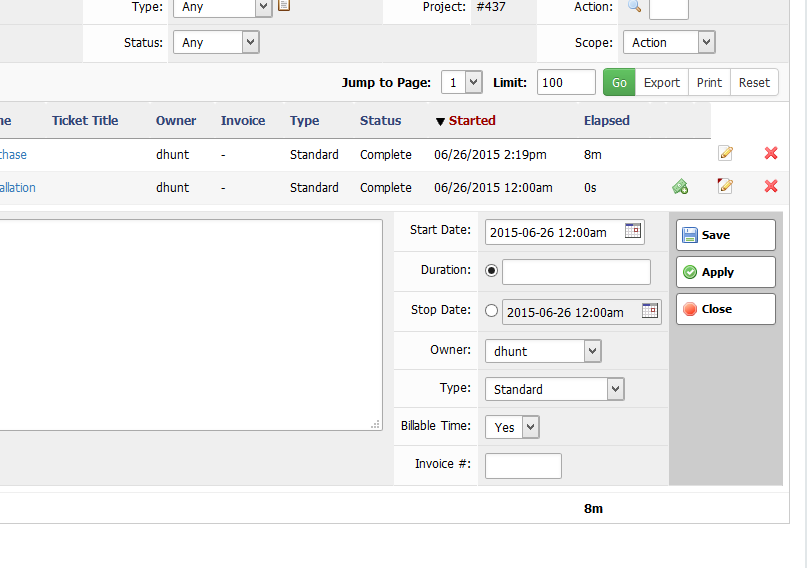Open the Start Date calendar picker
Viewport: 807px width, 568px height.
632,231
